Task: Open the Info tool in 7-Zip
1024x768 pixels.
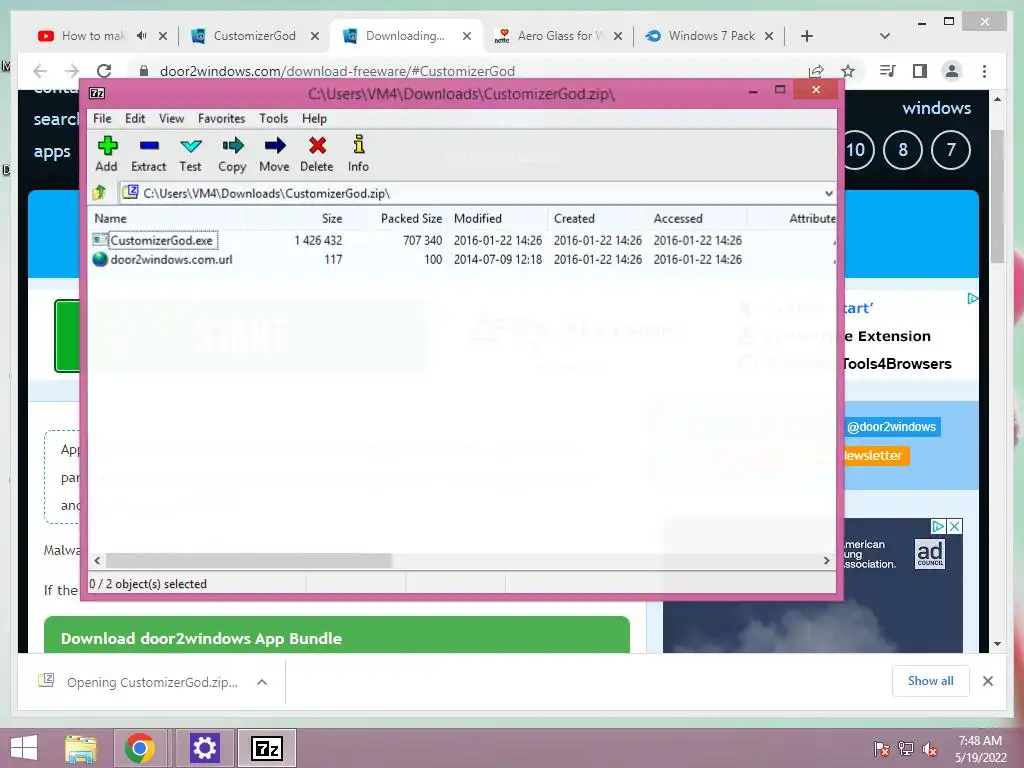Action: (x=358, y=154)
